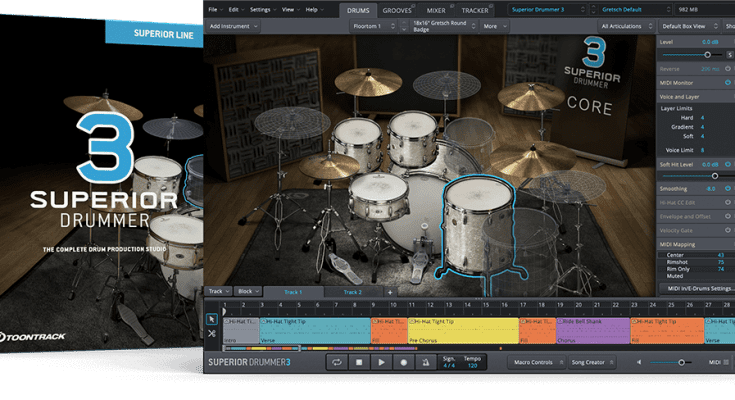Switch to the Grooves tab

(396, 10)
